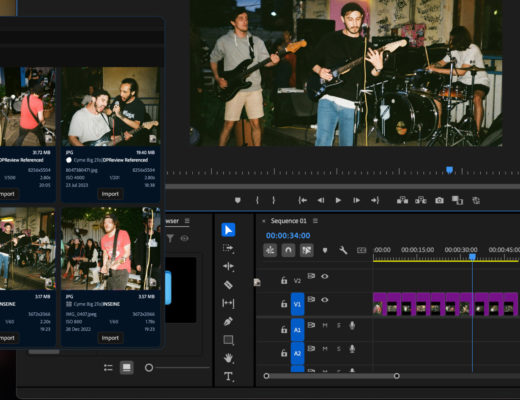Screen dimensions: 520x400
Task: Toggle Media Browser eye view icon
Action: [x=185, y=238]
